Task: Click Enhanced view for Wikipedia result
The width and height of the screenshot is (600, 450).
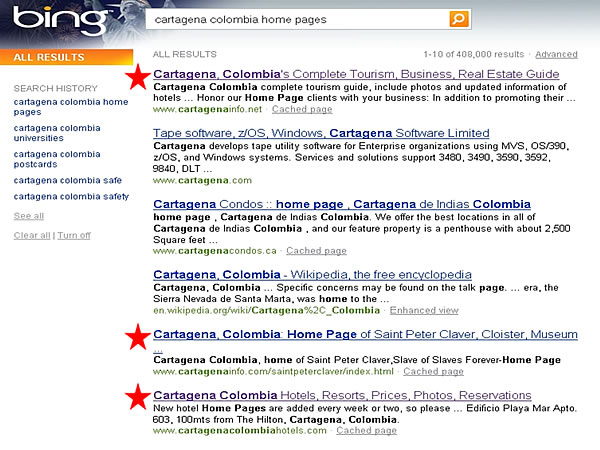Action: pos(425,310)
